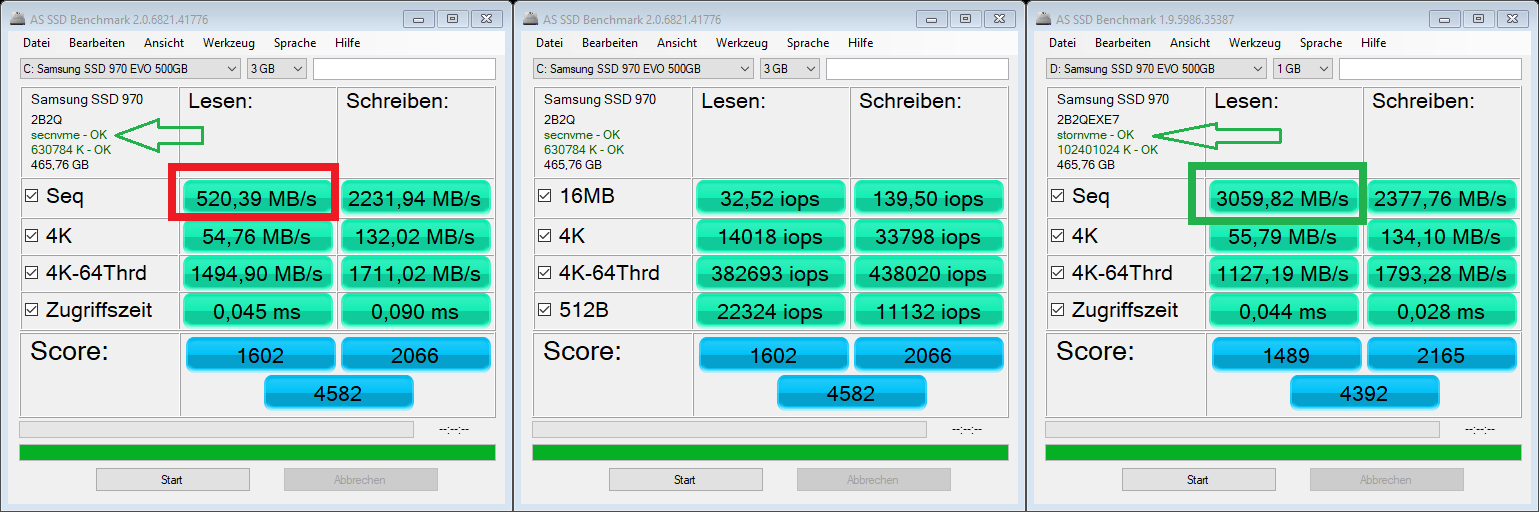Image resolution: width=1539 pixels, height=512 pixels.
Task: Click the total score 4392
Action: click(x=1364, y=393)
